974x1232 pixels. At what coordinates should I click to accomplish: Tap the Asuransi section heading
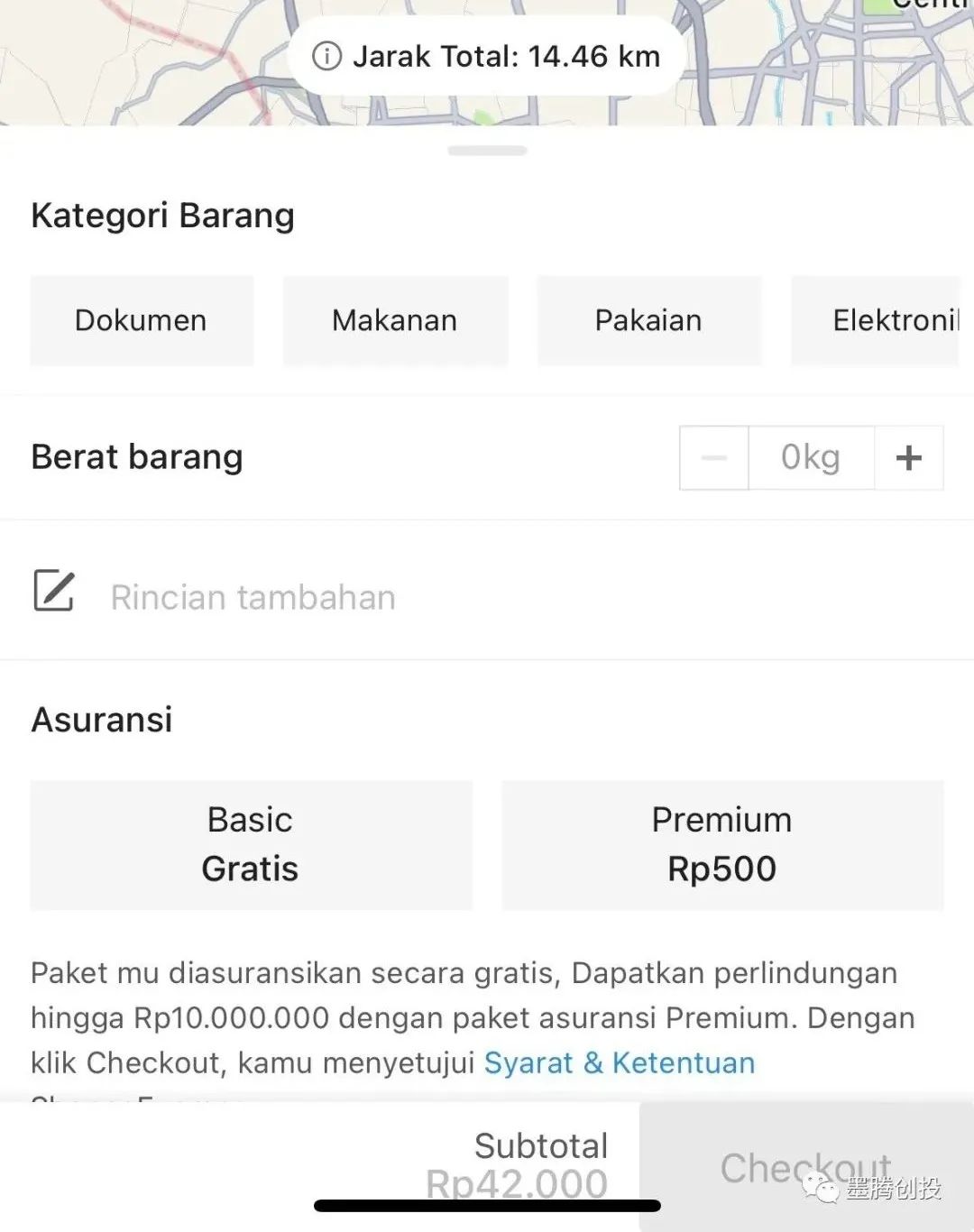click(102, 720)
